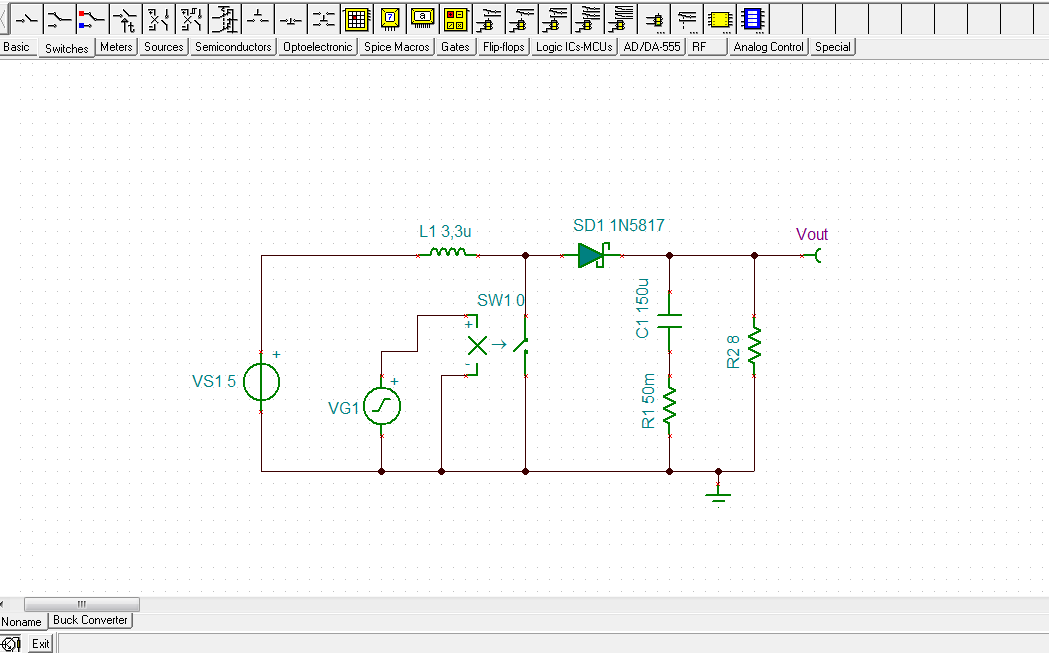Image resolution: width=1049 pixels, height=653 pixels.
Task: Switch to the Sources component tab
Action: pos(163,46)
